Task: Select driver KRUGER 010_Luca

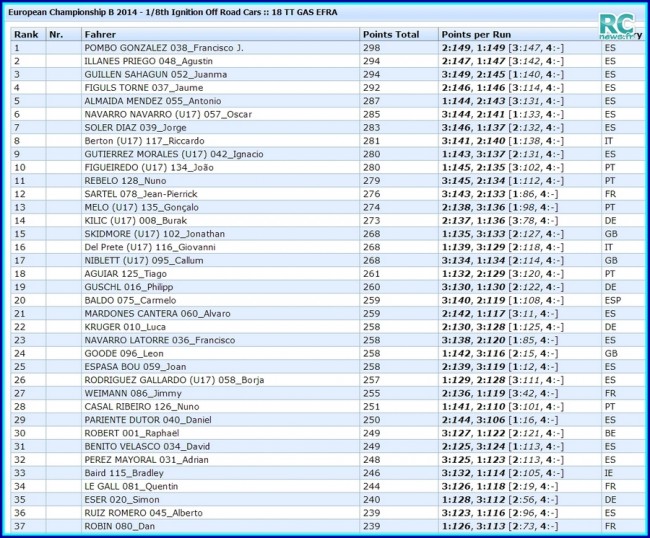Action: (x=125, y=327)
